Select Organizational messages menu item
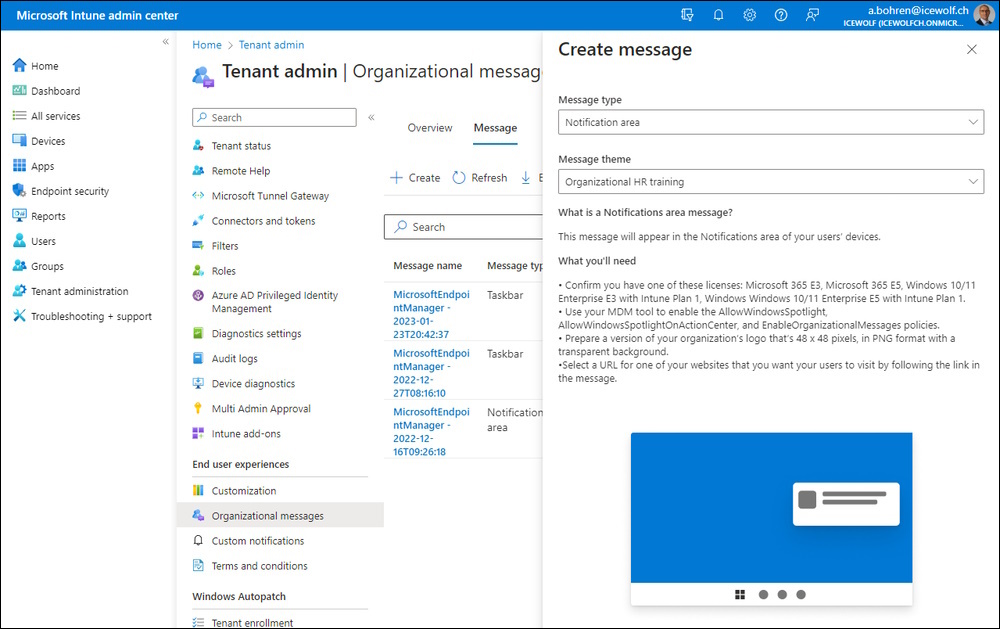 [x=280, y=515]
